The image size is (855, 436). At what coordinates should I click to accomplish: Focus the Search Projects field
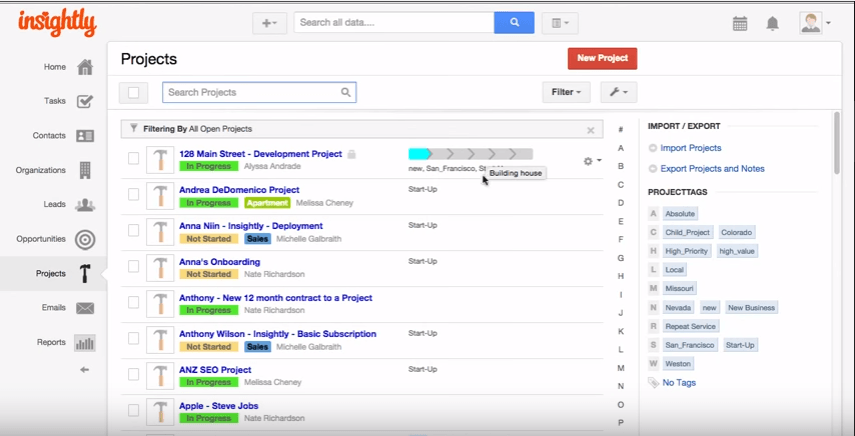[259, 92]
